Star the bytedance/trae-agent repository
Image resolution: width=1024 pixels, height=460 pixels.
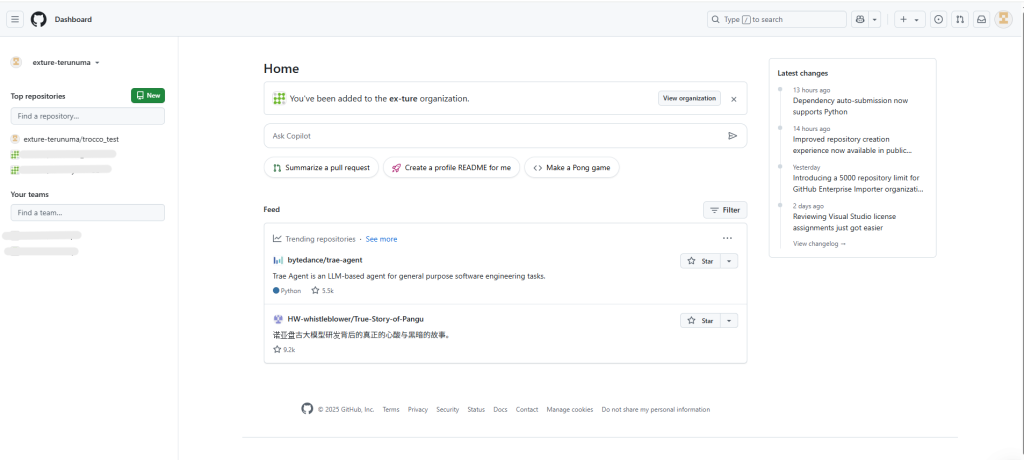(x=700, y=261)
